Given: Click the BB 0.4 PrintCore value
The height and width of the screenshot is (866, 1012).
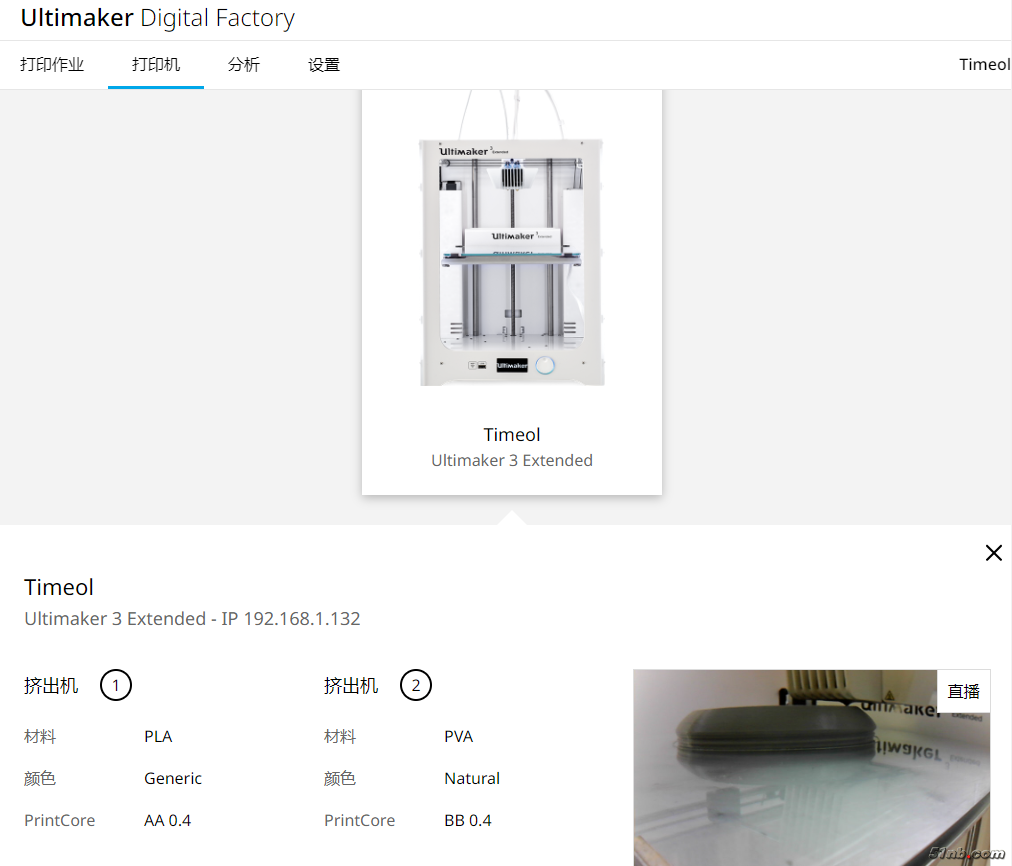Looking at the screenshot, I should pos(468,821).
